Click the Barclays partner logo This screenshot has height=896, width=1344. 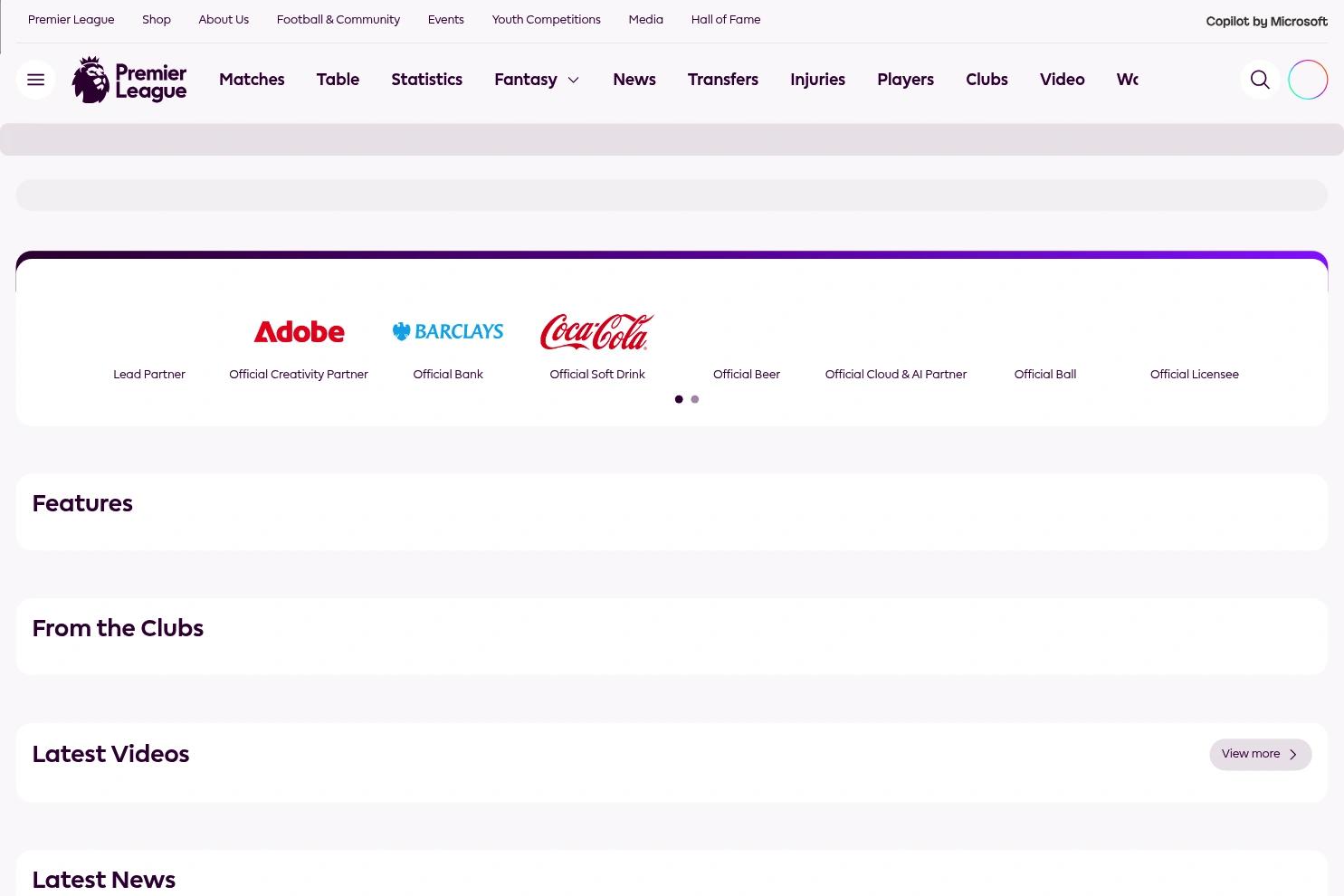[448, 332]
